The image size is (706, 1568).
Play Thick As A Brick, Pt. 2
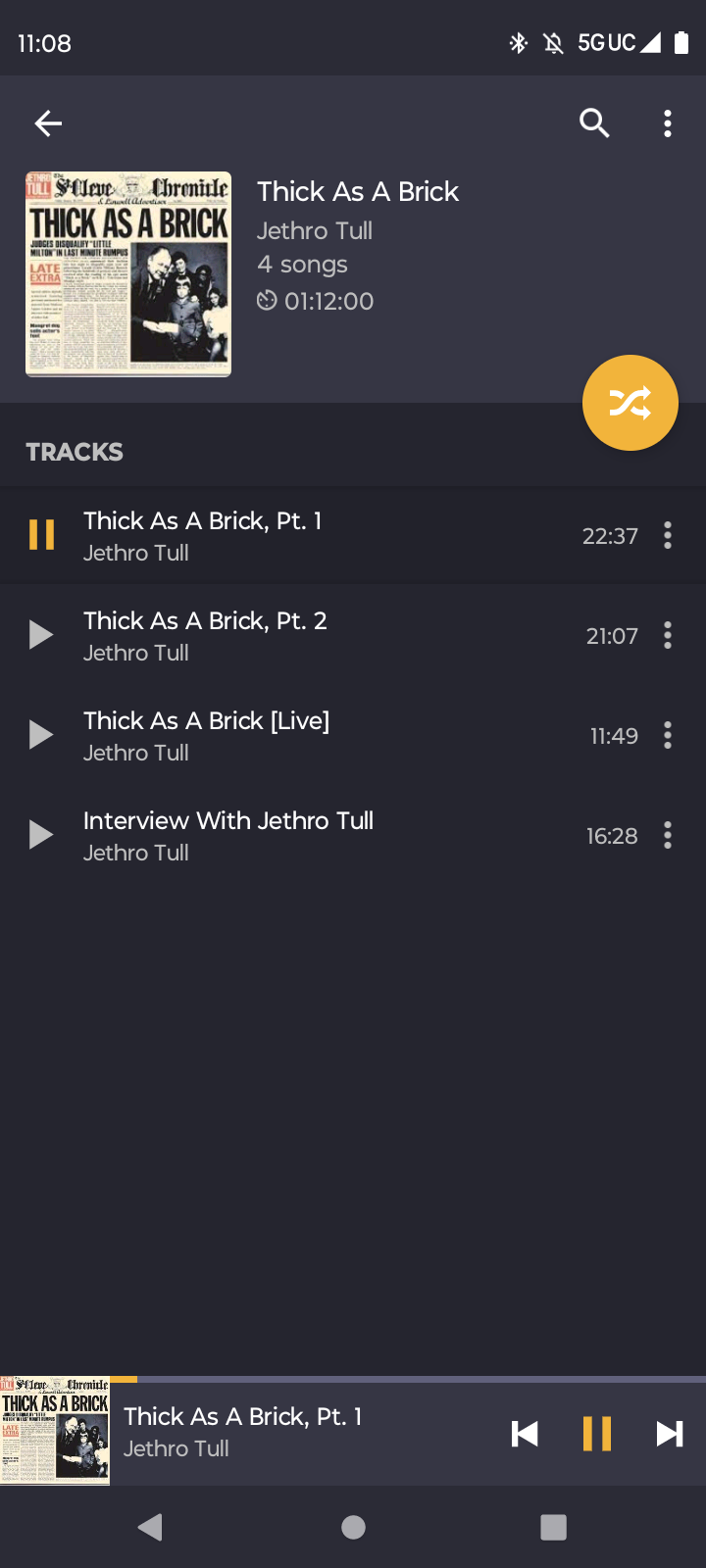pos(41,635)
